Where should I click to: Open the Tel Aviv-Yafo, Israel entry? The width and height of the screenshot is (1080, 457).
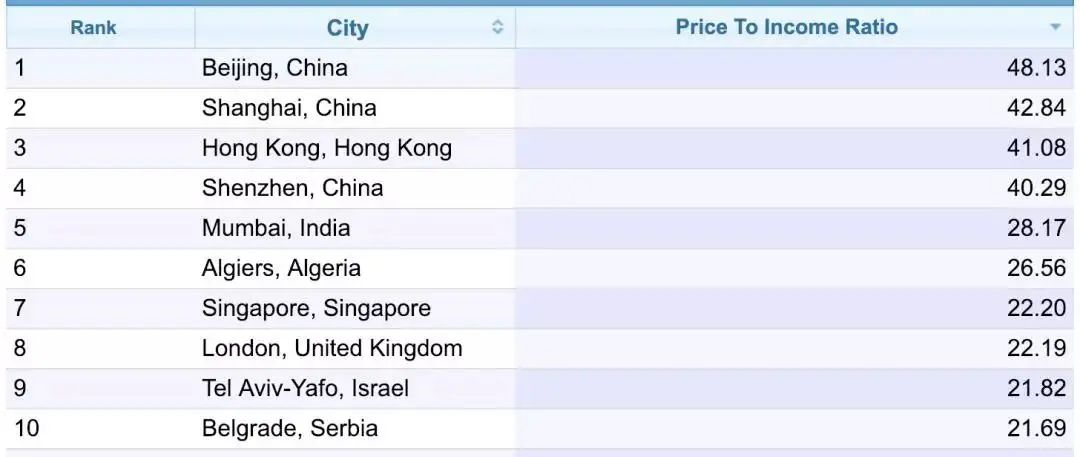pyautogui.click(x=305, y=388)
